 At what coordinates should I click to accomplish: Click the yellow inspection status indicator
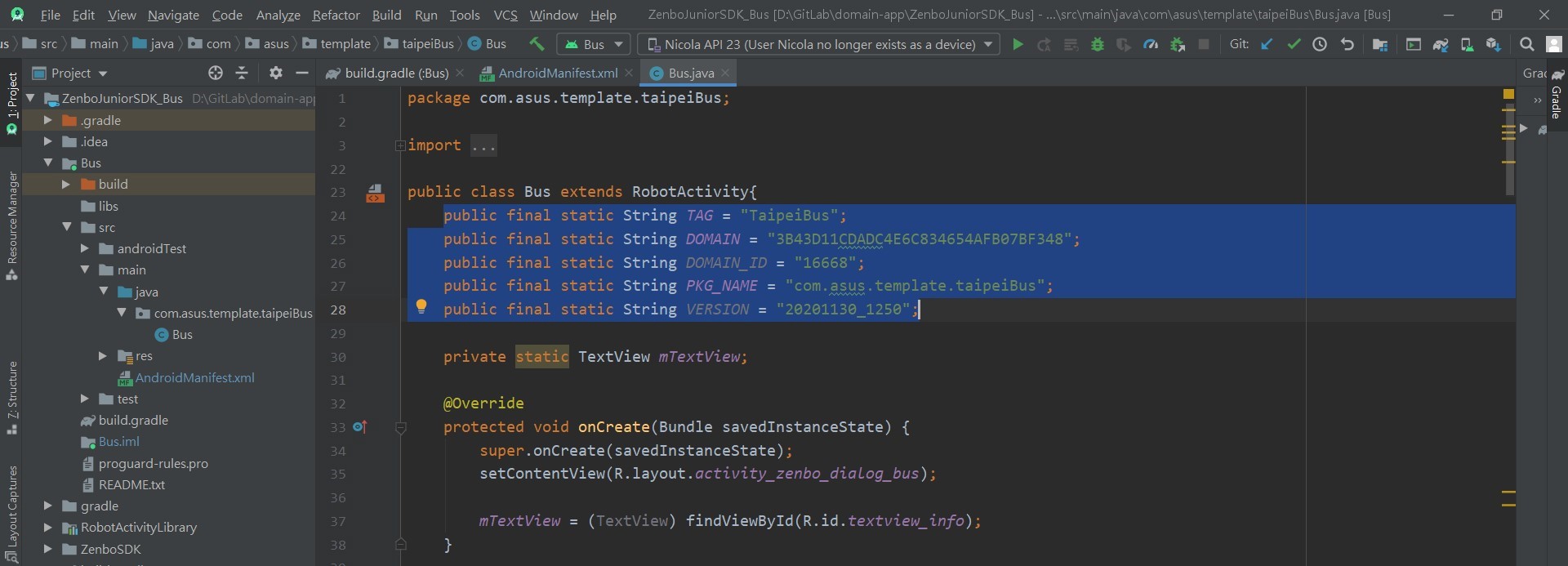pos(1508,94)
